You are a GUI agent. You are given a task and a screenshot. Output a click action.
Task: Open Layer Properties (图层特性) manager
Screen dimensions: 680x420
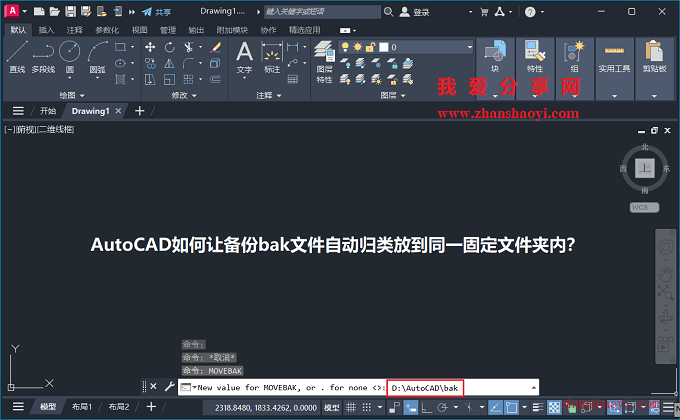pyautogui.click(x=324, y=62)
